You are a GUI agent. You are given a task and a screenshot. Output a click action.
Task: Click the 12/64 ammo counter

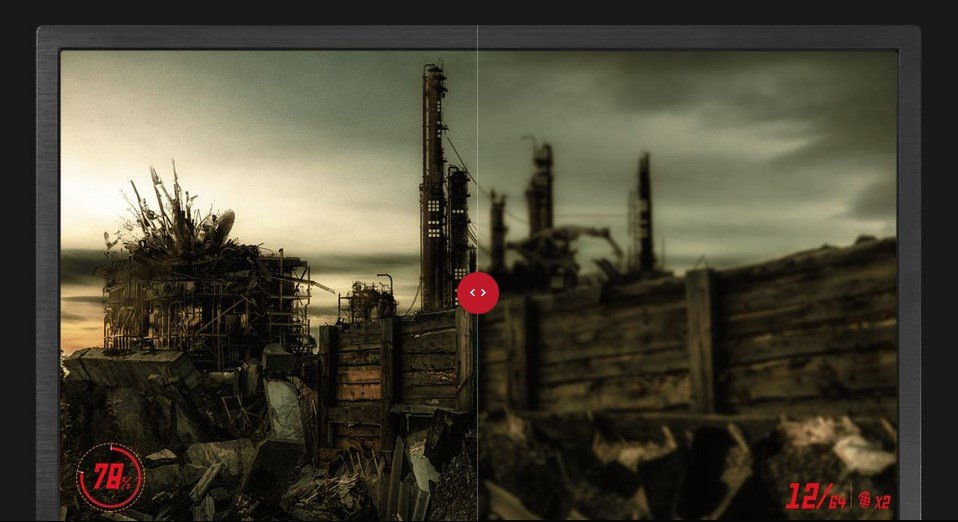815,496
